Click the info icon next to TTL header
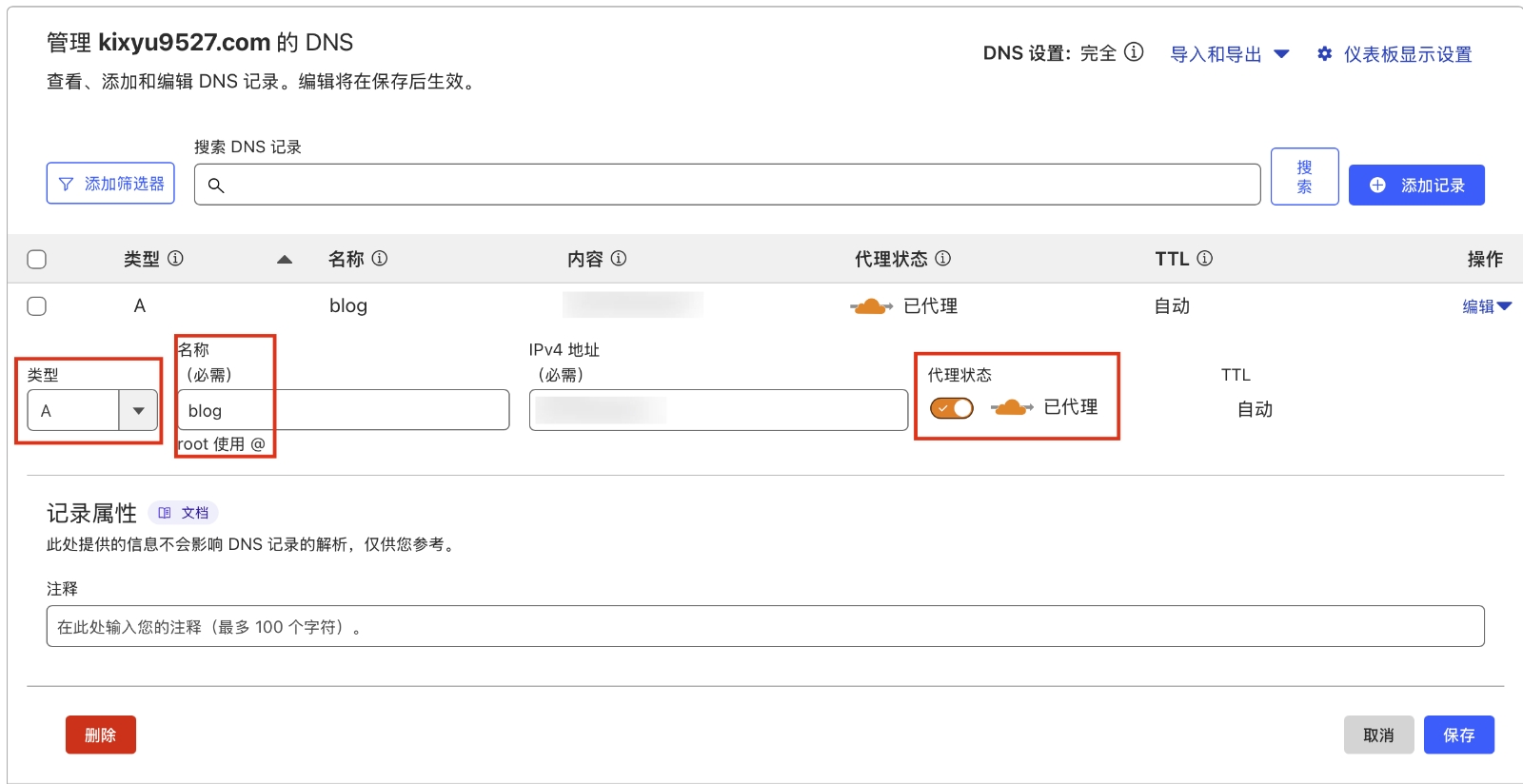1523x784 pixels. pos(1204,258)
